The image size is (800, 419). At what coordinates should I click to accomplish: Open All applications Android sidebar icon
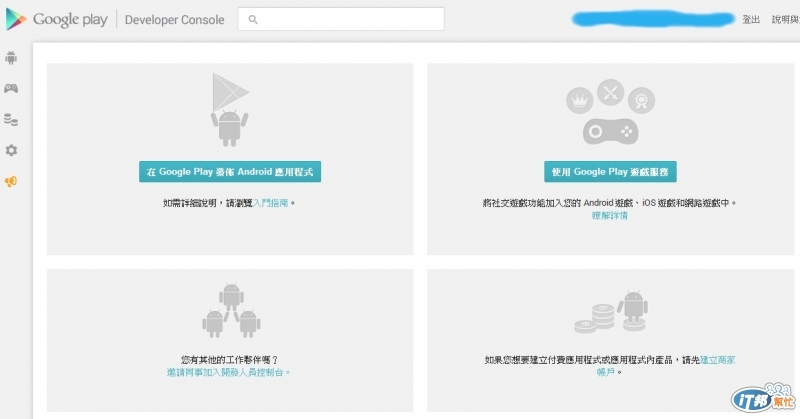[x=11, y=58]
